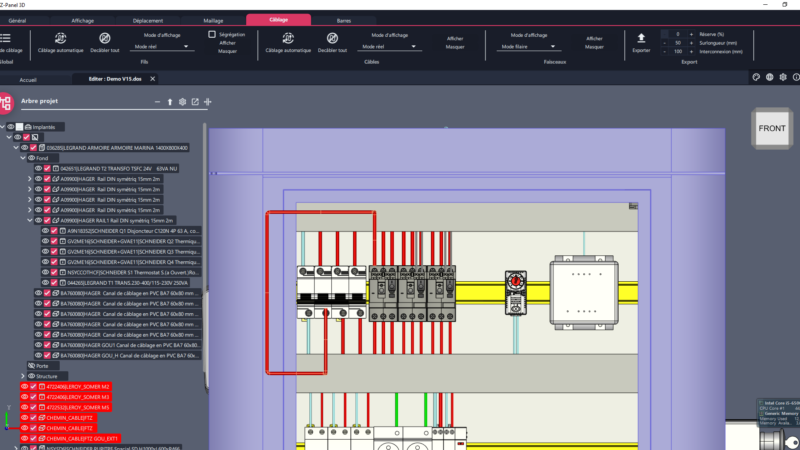Click Câblage automatique icon in Fils group
The height and width of the screenshot is (450, 800).
click(x=63, y=36)
